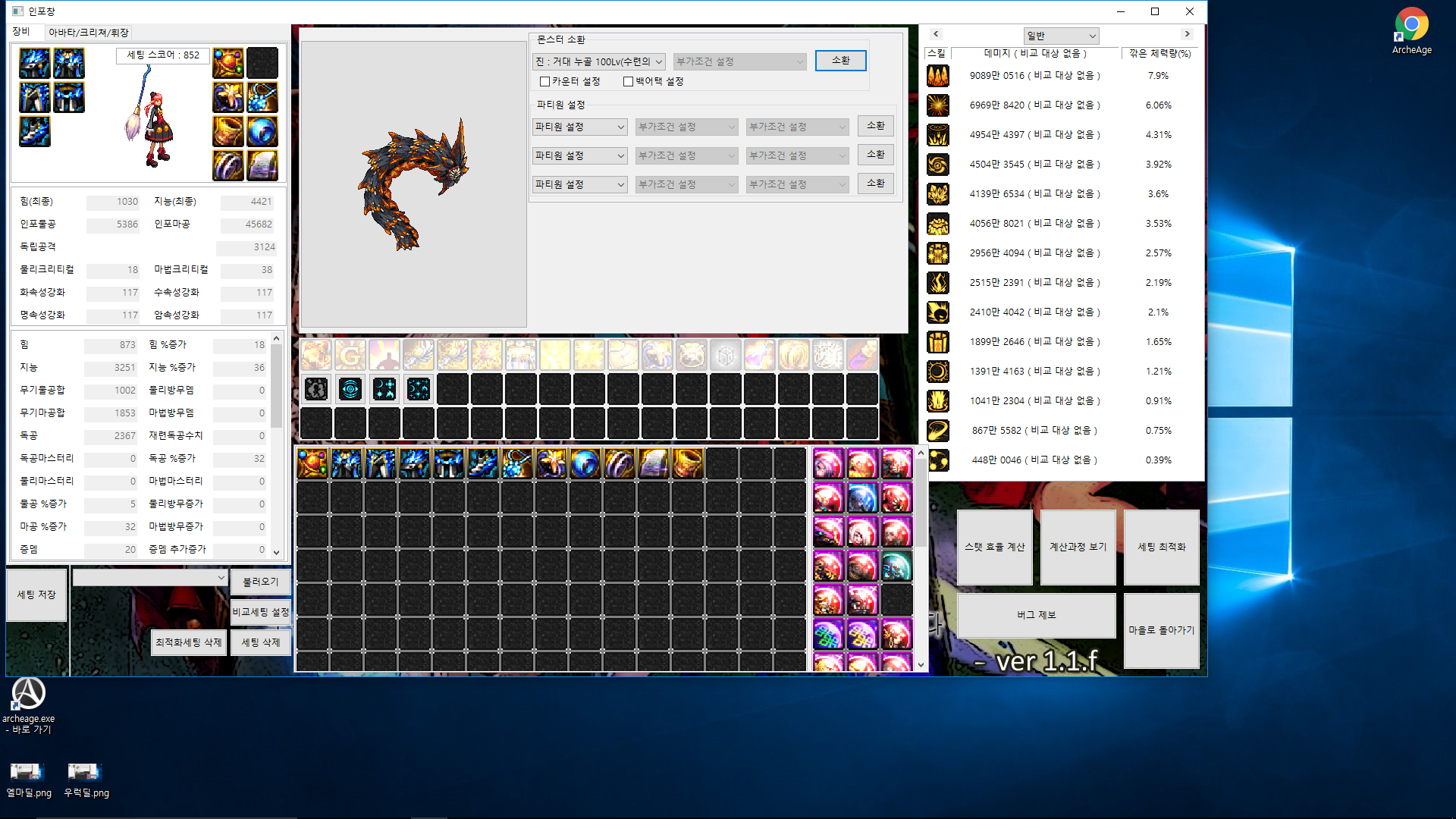Click the stats panel scrollbar down arrow
This screenshot has width=1456, height=819.
(x=276, y=552)
